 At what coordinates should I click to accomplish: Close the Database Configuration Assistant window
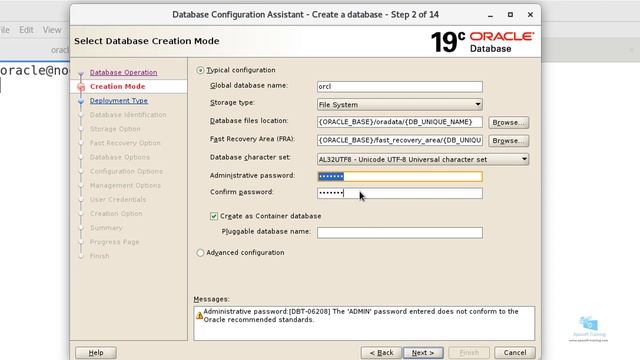pos(530,15)
